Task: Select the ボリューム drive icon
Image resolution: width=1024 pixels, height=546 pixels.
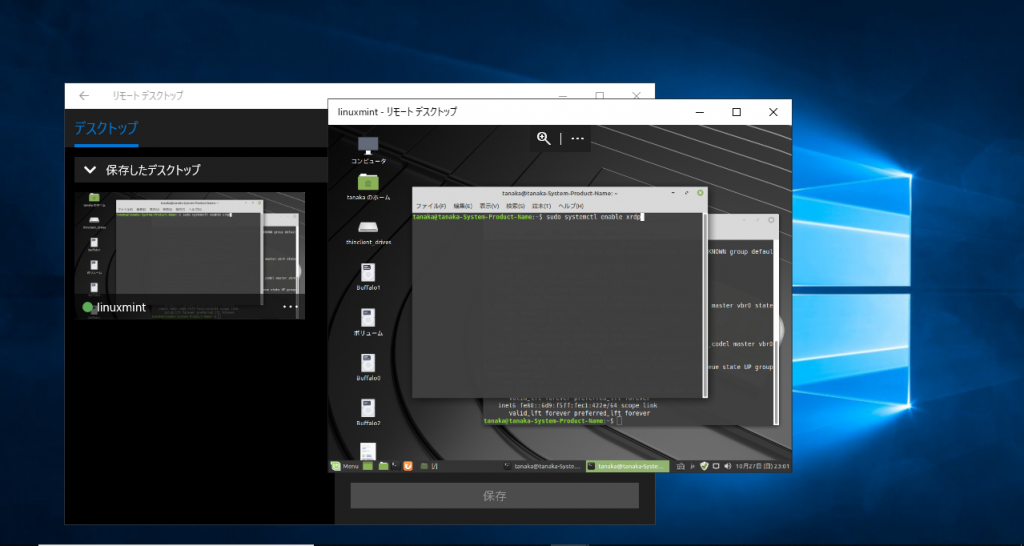Action: coord(368,323)
